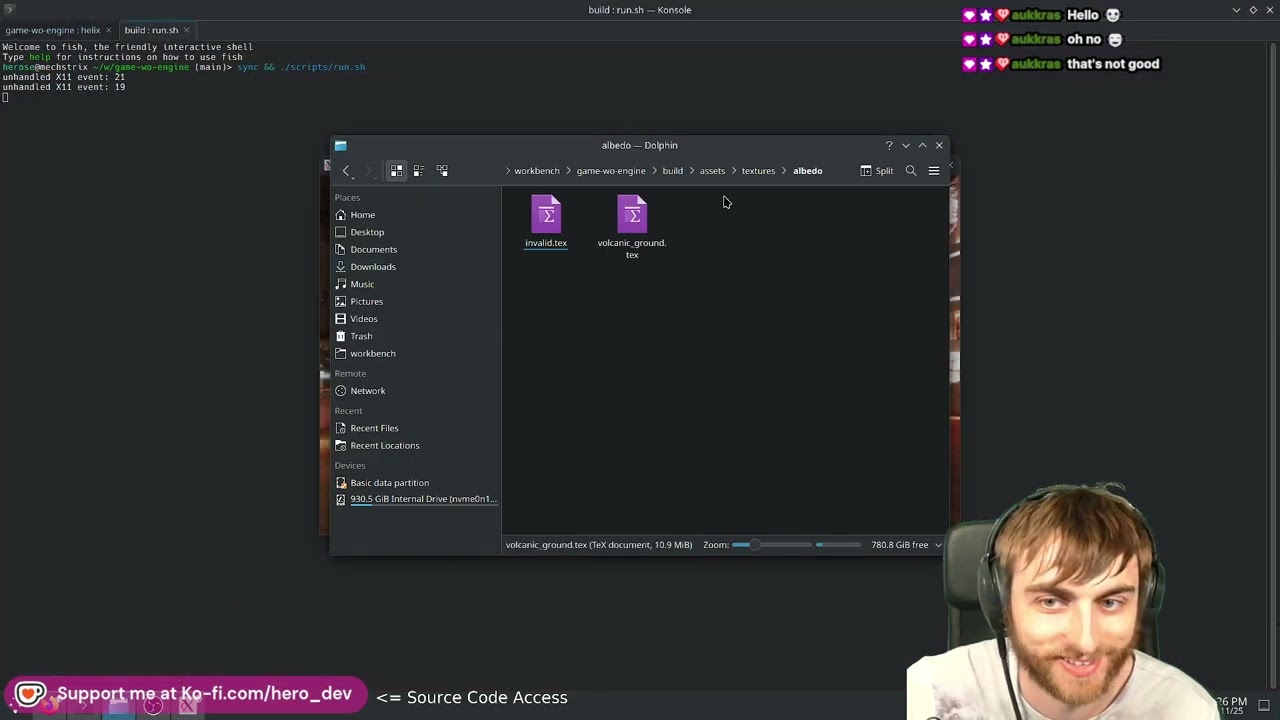Viewport: 1280px width, 720px height.
Task: Click volcanic_ground.tex status bar text
Action: 599,545
